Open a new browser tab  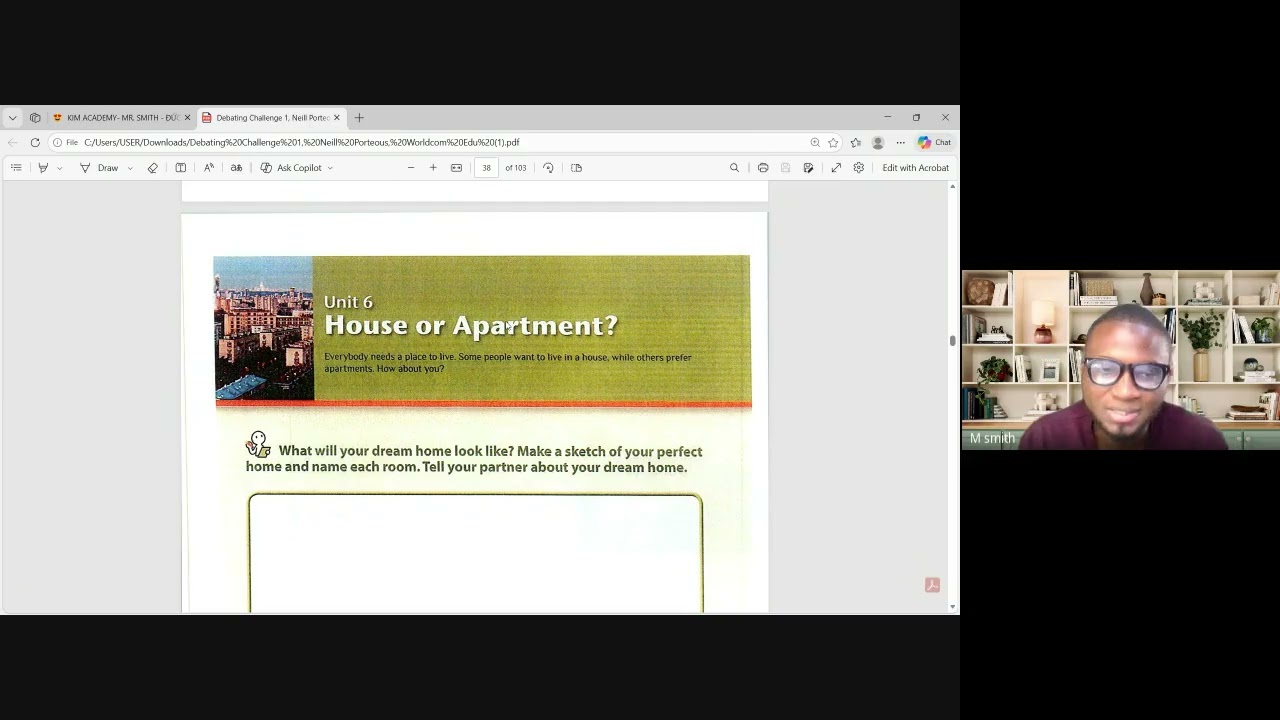coord(359,118)
